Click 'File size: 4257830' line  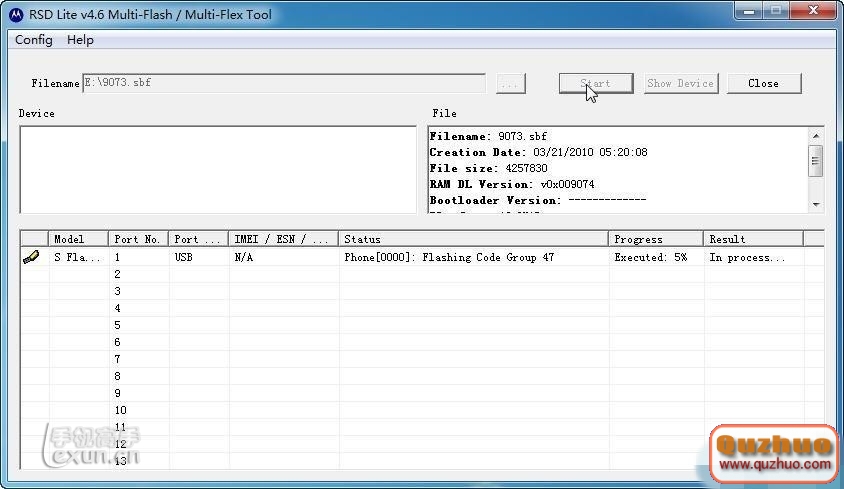488,168
